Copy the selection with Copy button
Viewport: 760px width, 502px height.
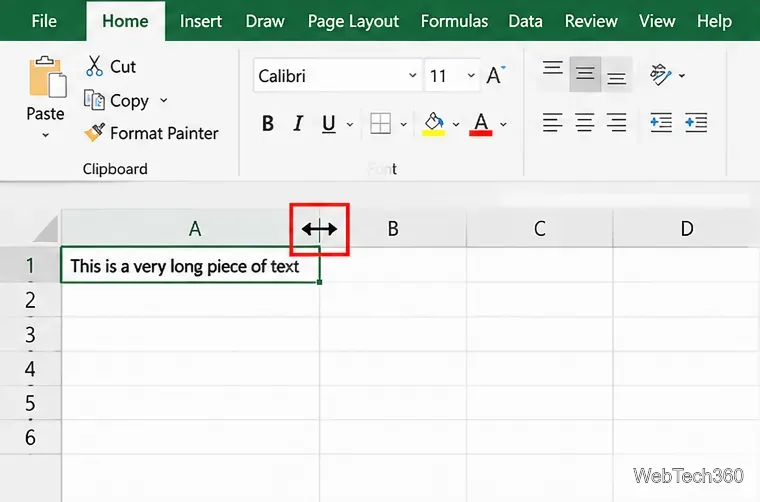click(116, 100)
